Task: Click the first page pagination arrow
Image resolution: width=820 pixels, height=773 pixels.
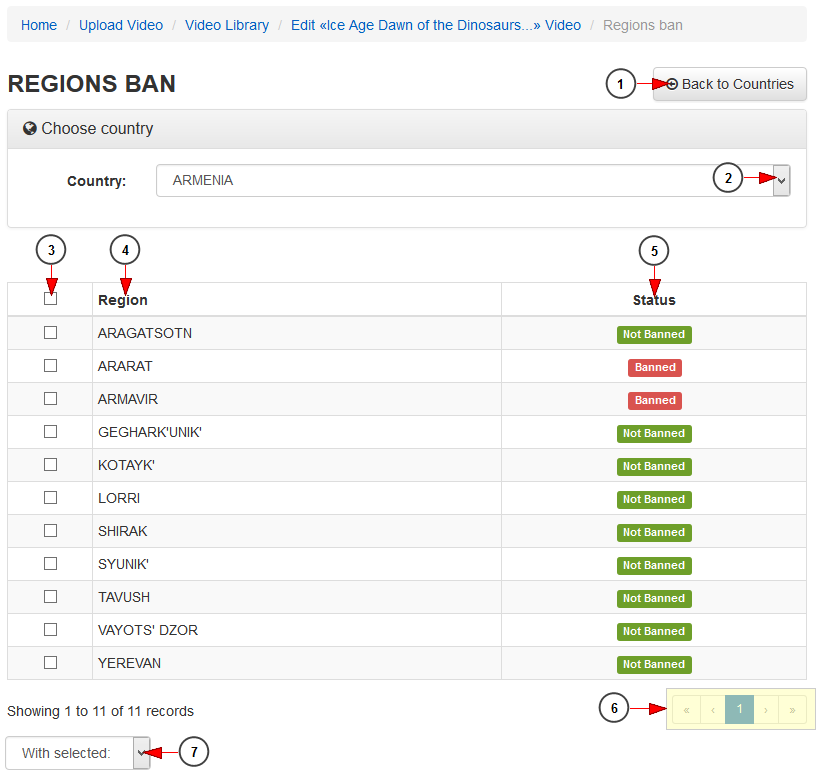Action: (x=686, y=710)
